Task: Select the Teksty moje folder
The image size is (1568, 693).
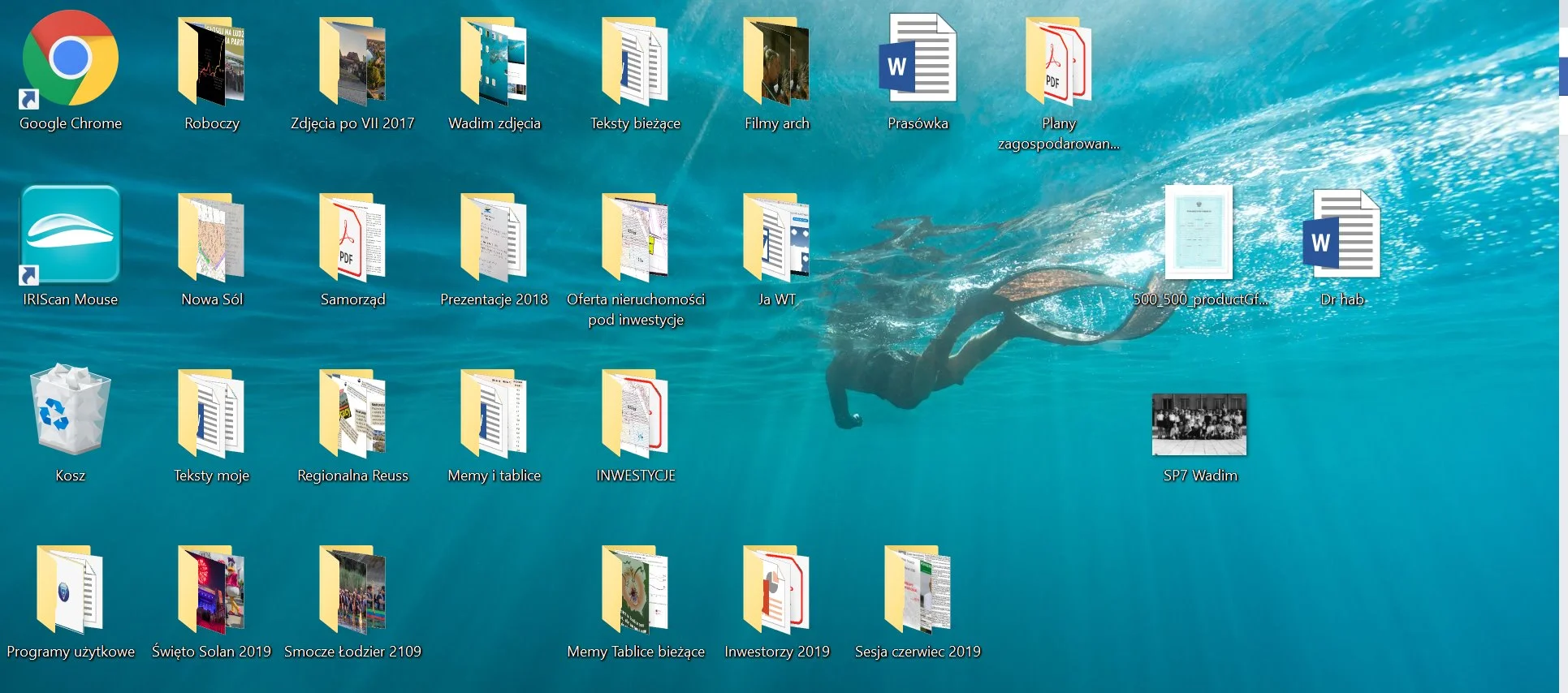Action: pyautogui.click(x=211, y=414)
